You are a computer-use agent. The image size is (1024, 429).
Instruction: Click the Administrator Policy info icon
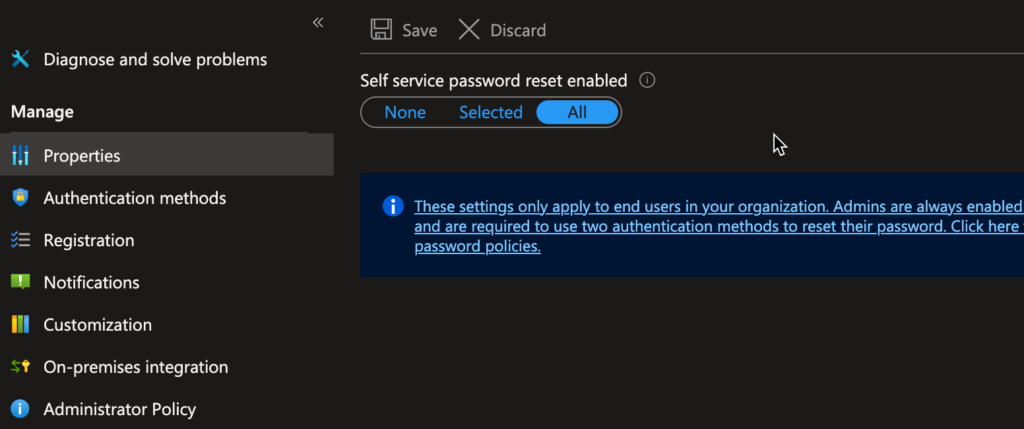pos(20,409)
